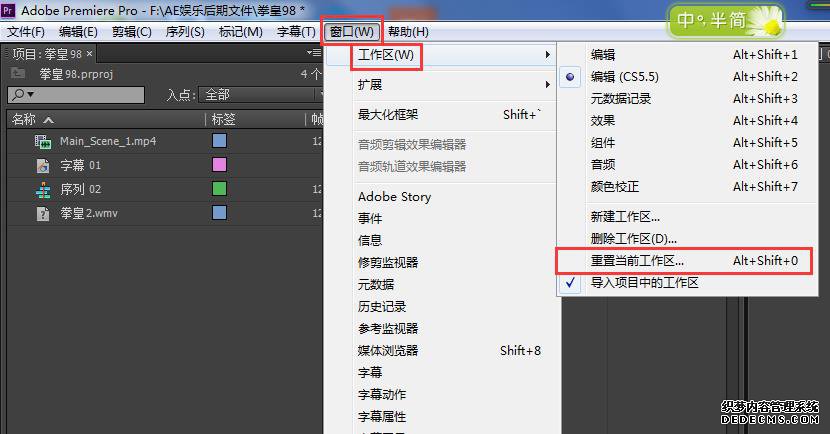Open the 序列(S) menu
Screen dimensions: 830x434
pos(185,32)
